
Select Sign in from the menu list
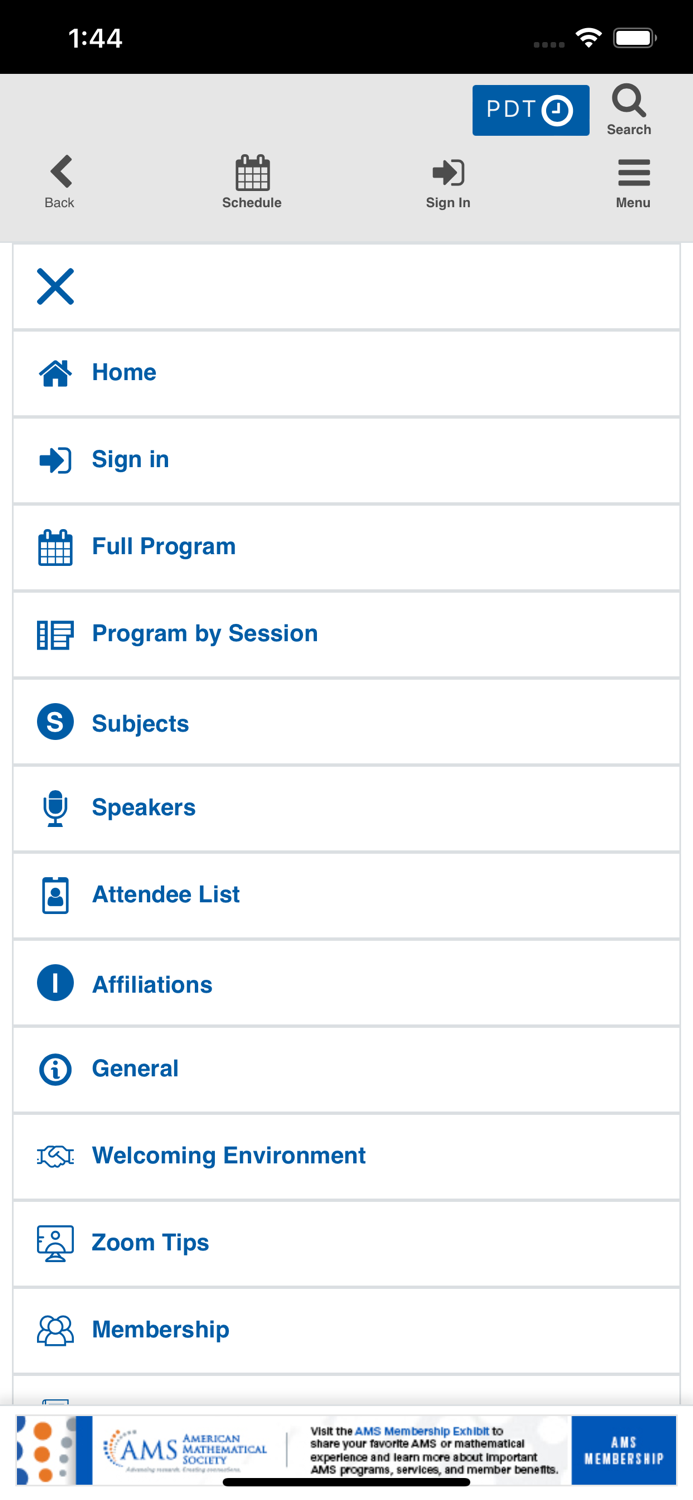130,459
